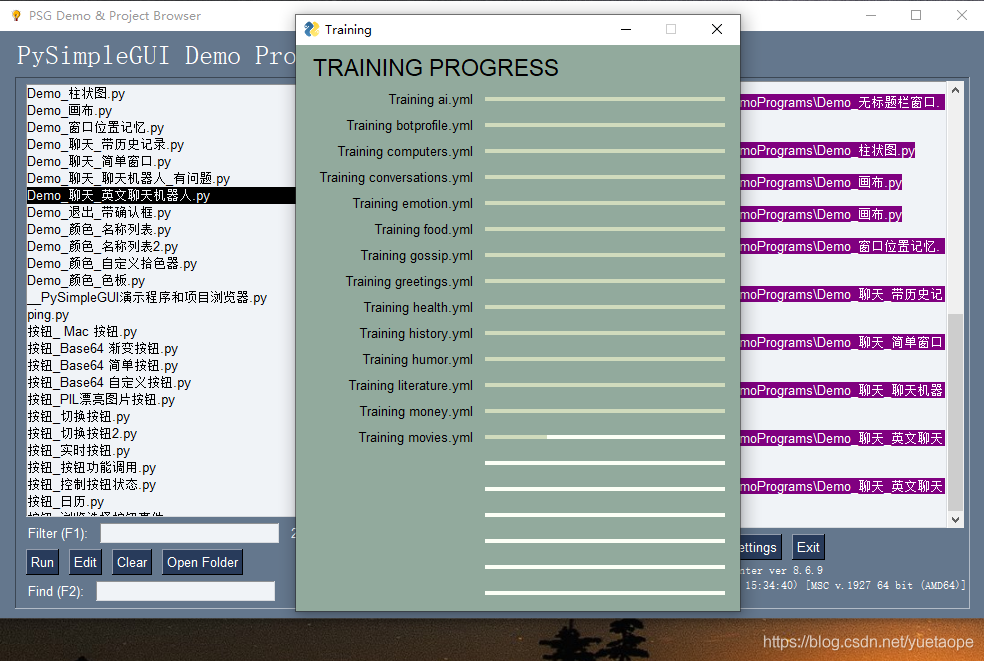Select 按钮_ Mac 按钮.py entry
The width and height of the screenshot is (984, 661).
161,331
